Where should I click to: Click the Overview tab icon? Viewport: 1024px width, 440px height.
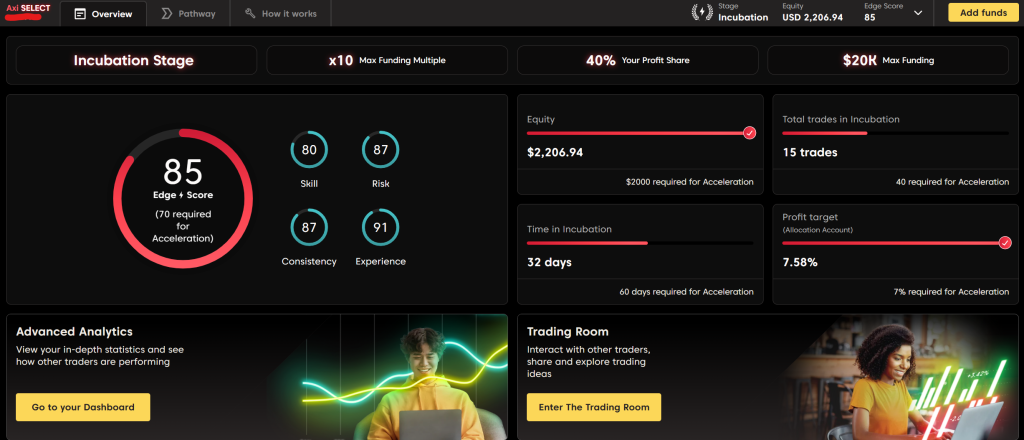(80, 14)
